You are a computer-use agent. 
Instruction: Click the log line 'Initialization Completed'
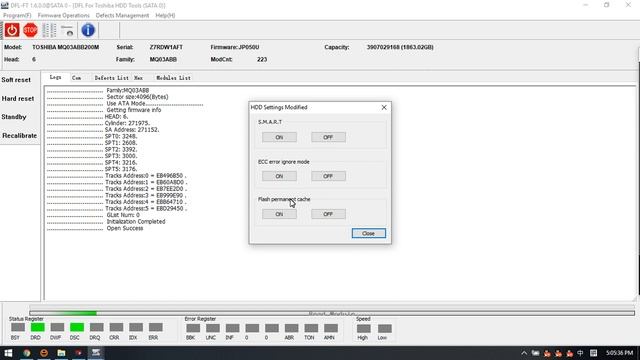[x=136, y=222]
